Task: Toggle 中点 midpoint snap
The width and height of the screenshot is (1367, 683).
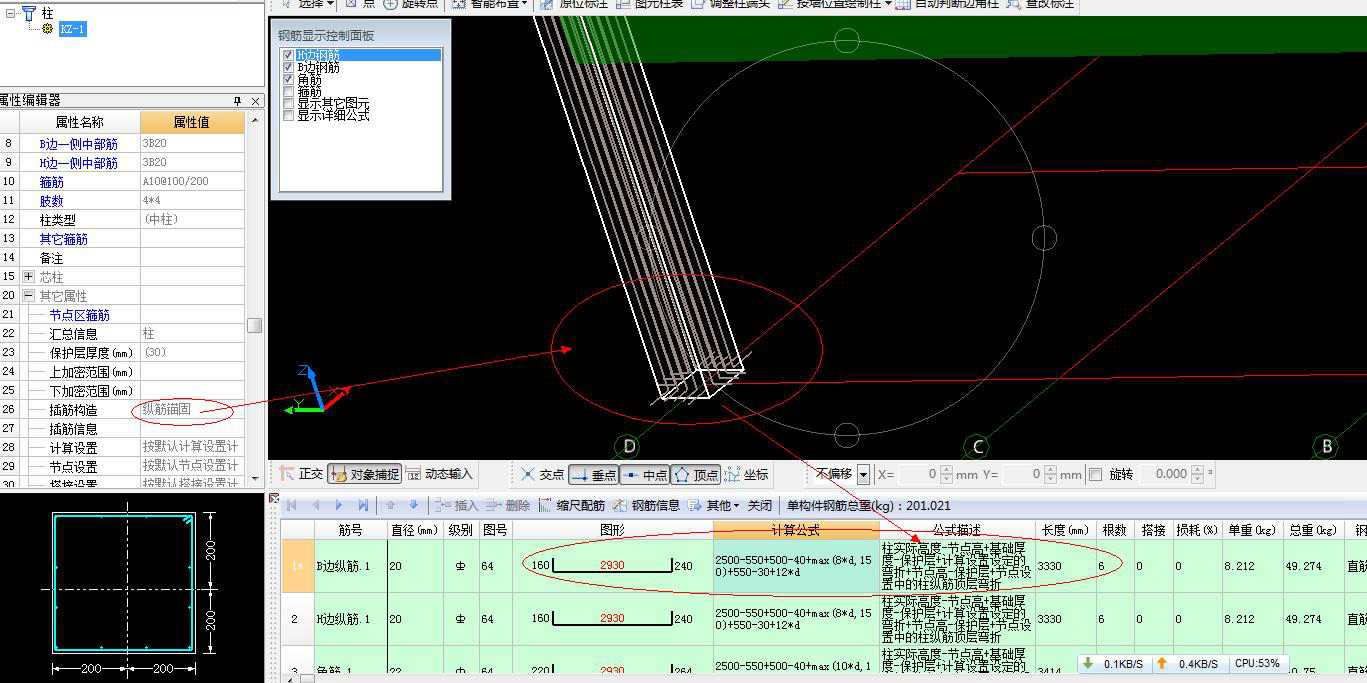Action: tap(645, 474)
